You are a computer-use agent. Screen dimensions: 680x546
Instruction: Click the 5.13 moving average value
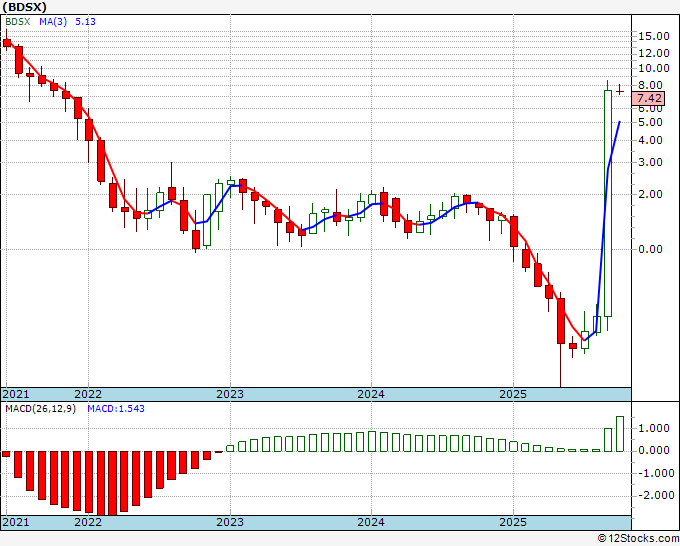[x=85, y=22]
